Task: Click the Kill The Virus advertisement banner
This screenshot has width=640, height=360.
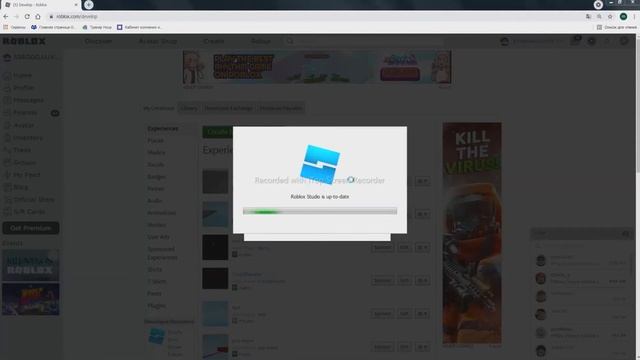Action: pos(472,233)
